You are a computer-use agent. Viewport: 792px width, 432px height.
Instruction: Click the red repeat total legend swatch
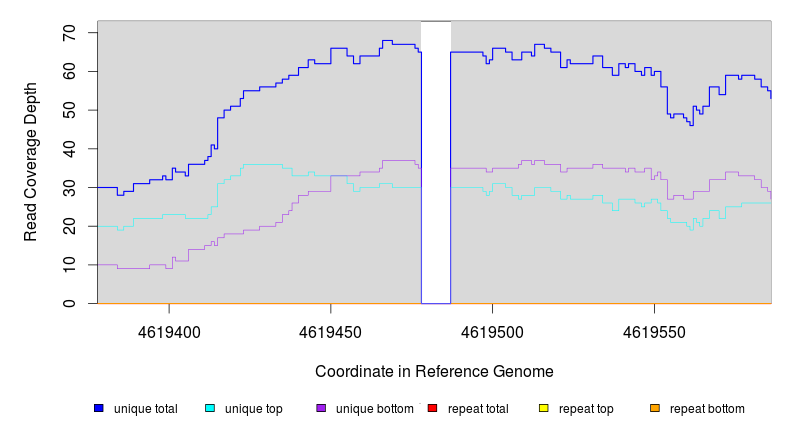point(432,408)
